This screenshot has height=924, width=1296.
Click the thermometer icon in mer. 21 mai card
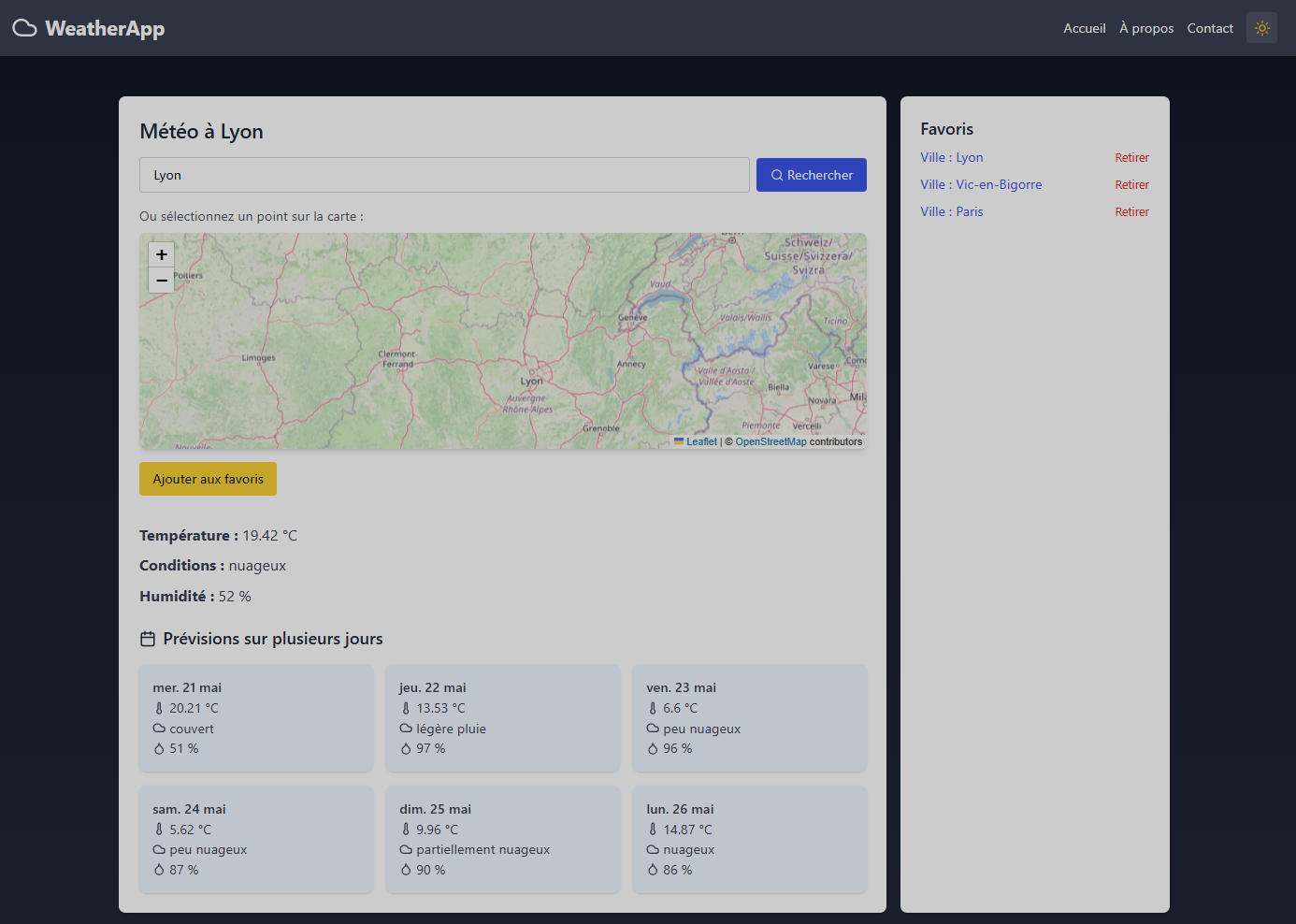tap(159, 708)
